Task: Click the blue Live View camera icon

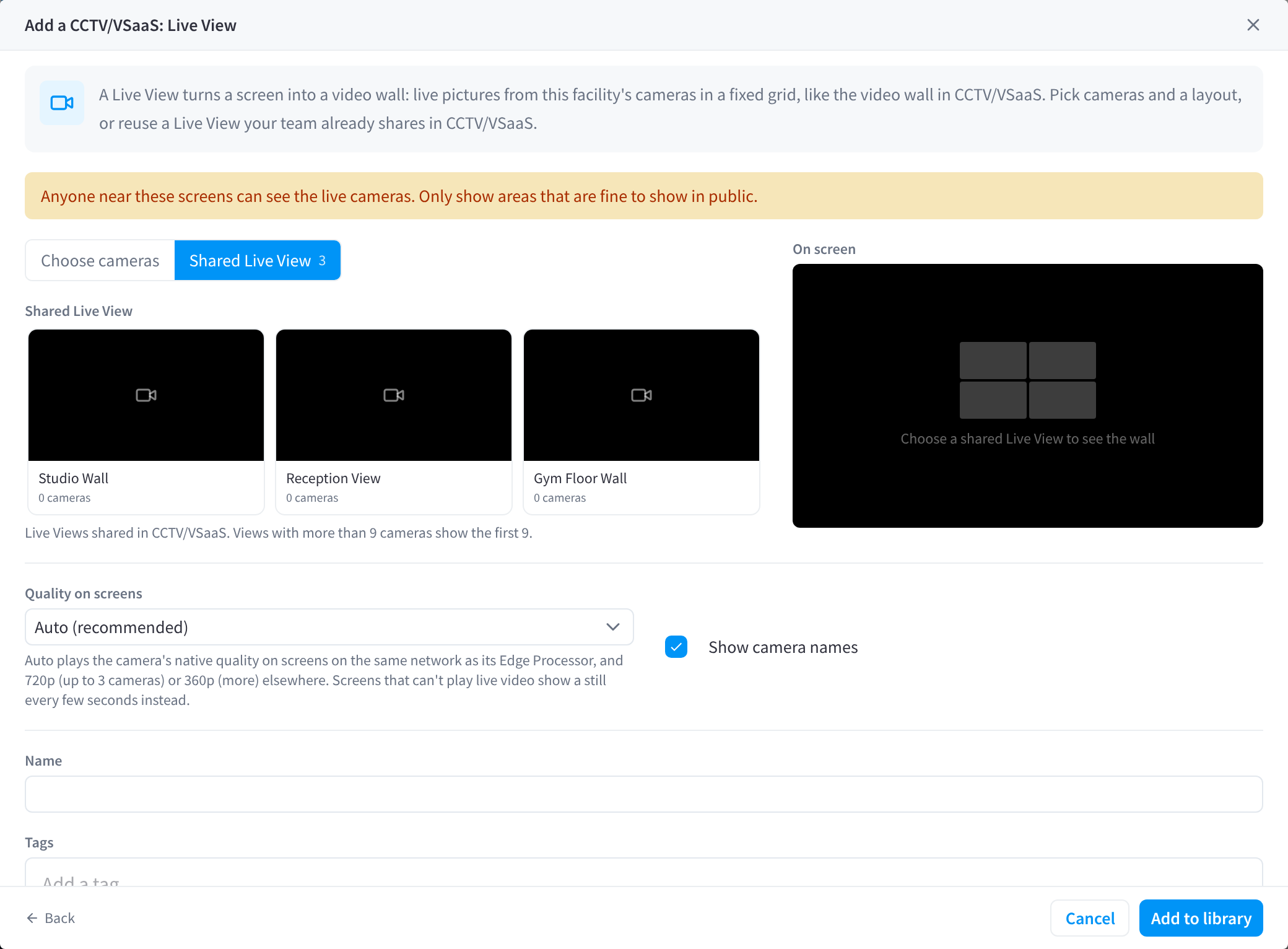Action: (x=62, y=103)
